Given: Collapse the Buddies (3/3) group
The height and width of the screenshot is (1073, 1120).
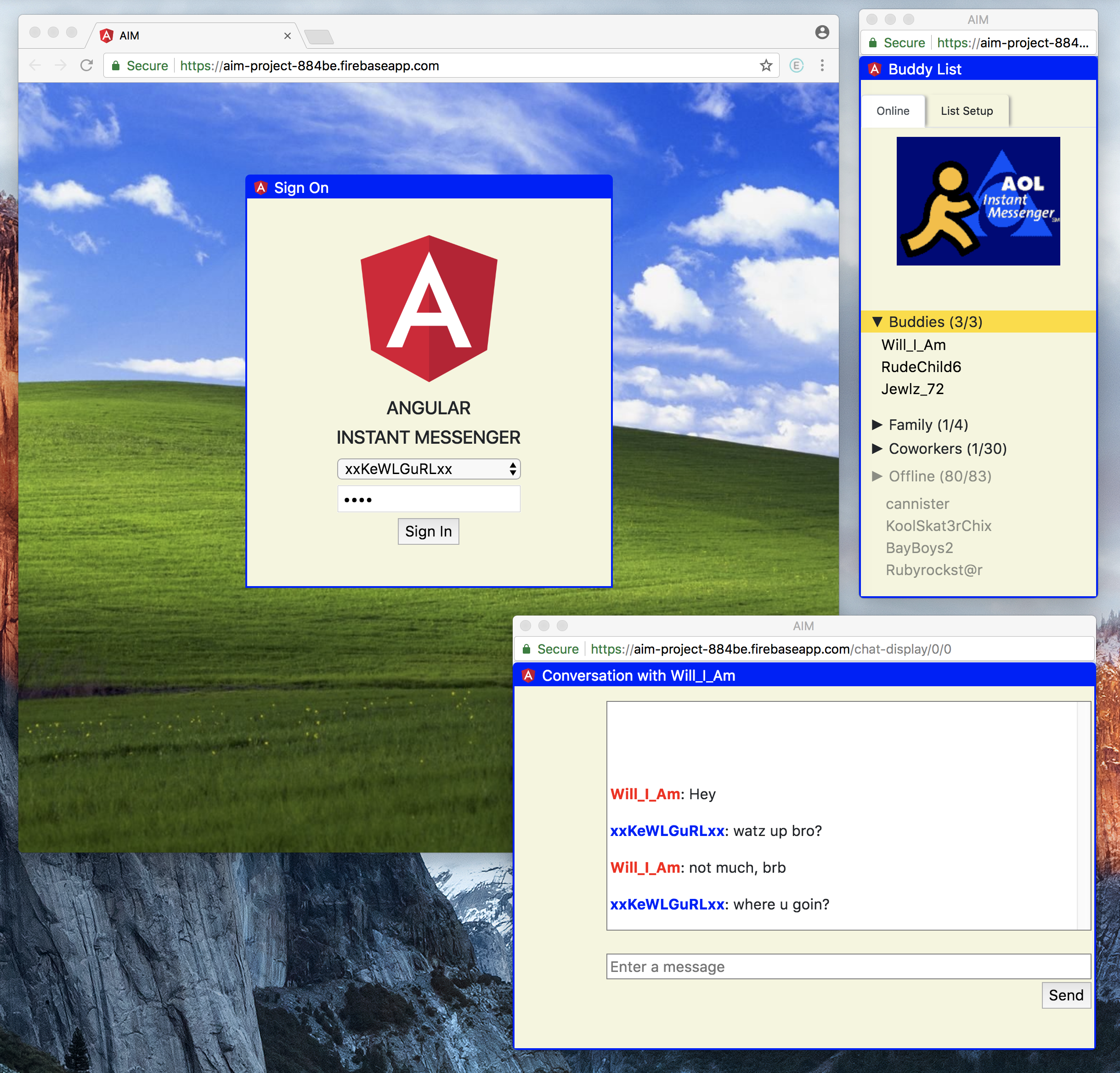Looking at the screenshot, I should click(x=877, y=322).
